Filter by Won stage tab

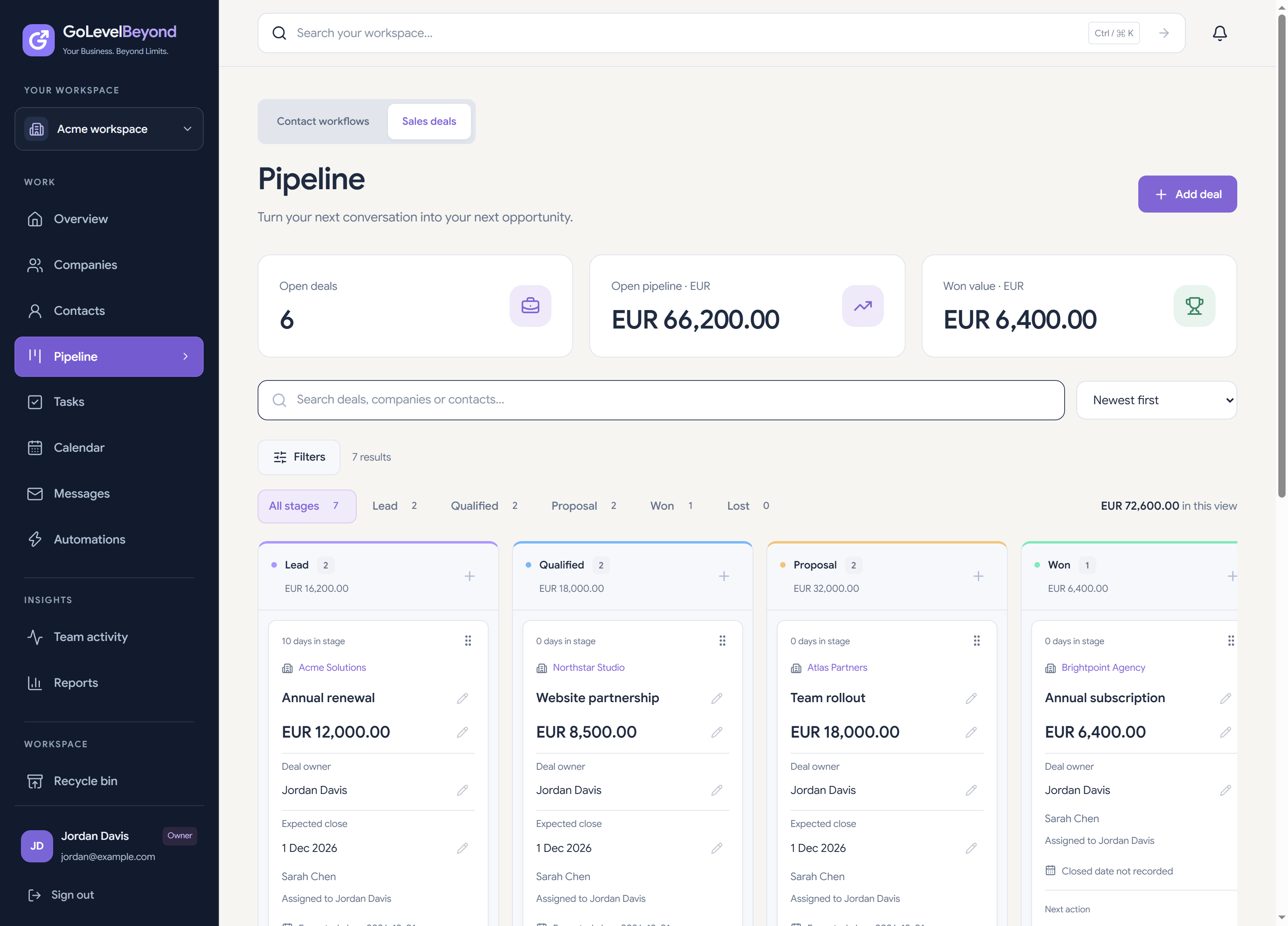pyautogui.click(x=672, y=506)
